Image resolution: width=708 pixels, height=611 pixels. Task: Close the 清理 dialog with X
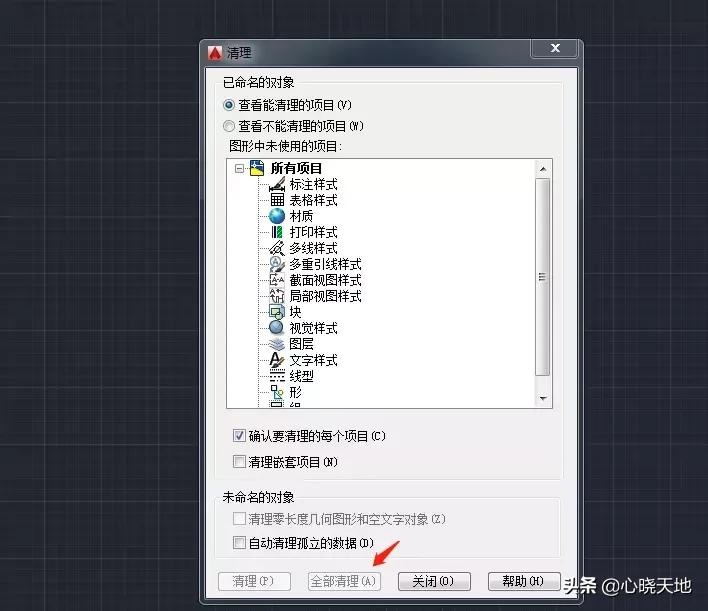tap(554, 48)
